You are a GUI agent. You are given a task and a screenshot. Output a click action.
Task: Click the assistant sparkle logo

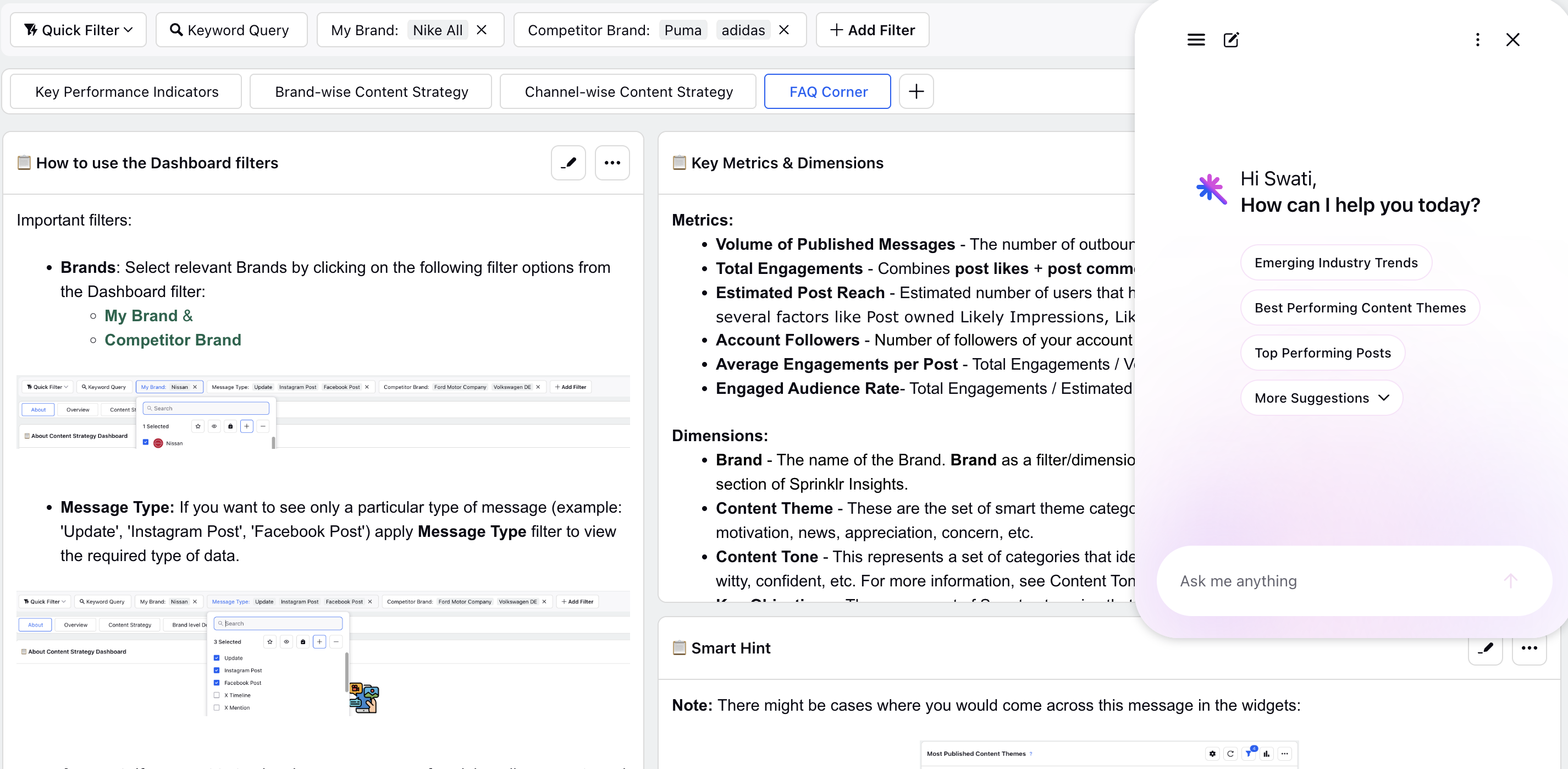pos(1211,189)
